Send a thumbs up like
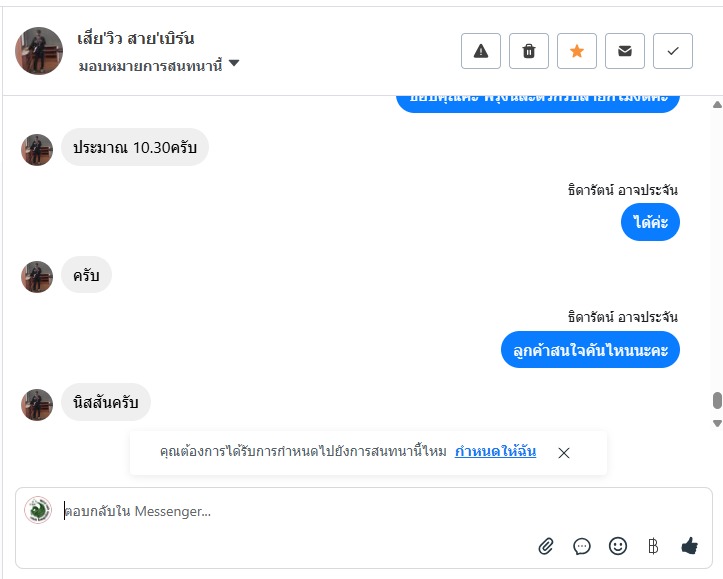The height and width of the screenshot is (579, 723). [689, 546]
